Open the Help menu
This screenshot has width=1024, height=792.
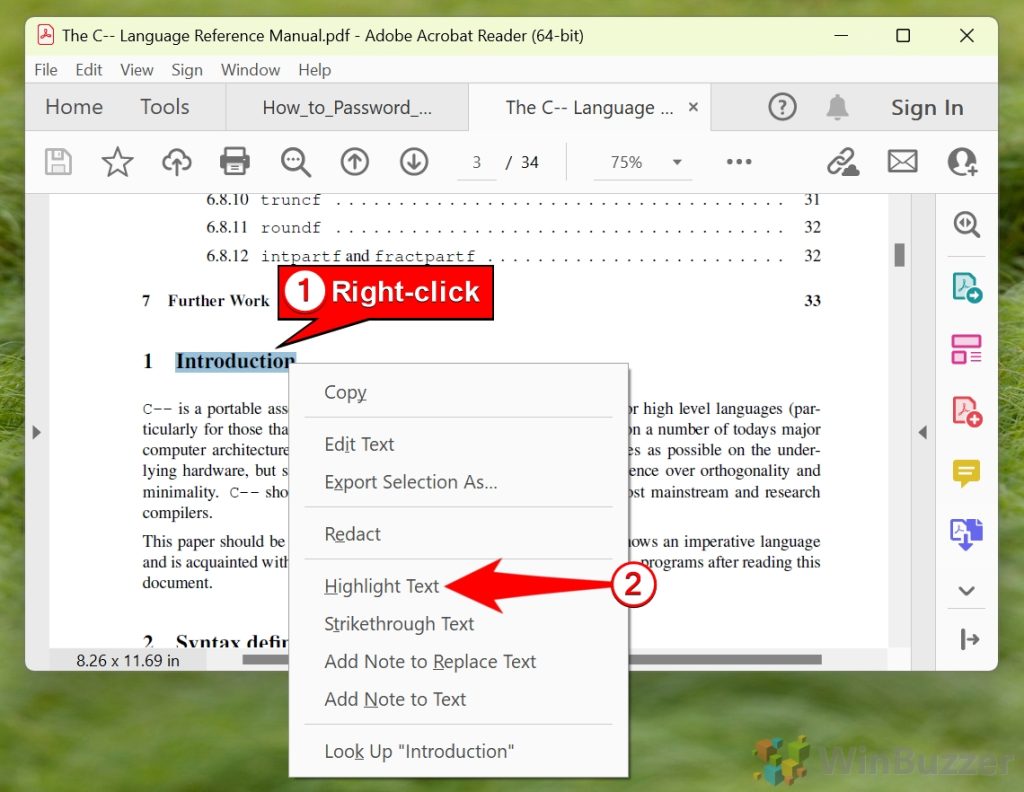tap(315, 70)
